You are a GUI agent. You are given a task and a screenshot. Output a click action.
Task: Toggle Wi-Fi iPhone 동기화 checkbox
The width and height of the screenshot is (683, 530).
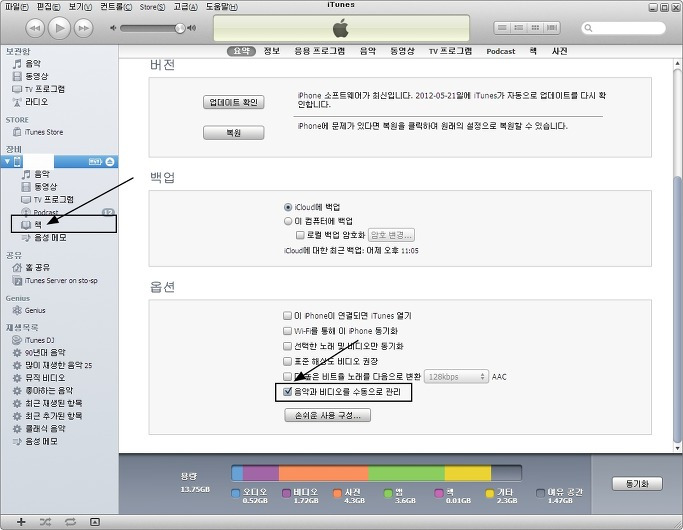click(x=287, y=331)
